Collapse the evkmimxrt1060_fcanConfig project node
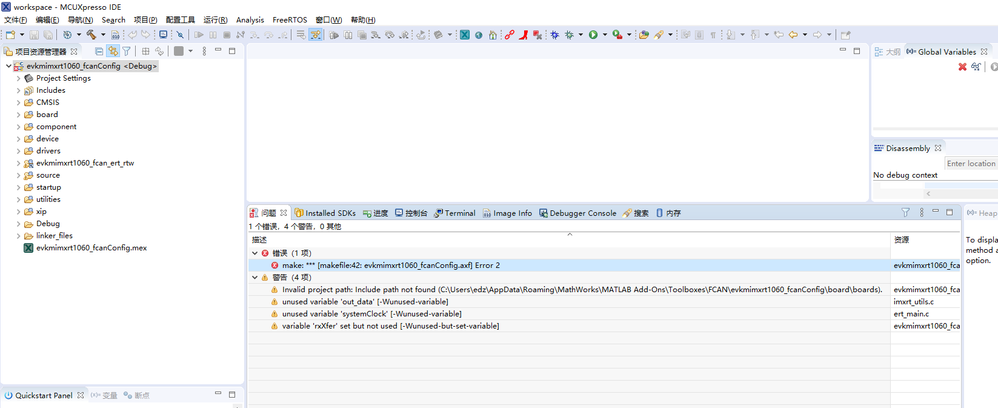The image size is (998, 408). click(8, 66)
